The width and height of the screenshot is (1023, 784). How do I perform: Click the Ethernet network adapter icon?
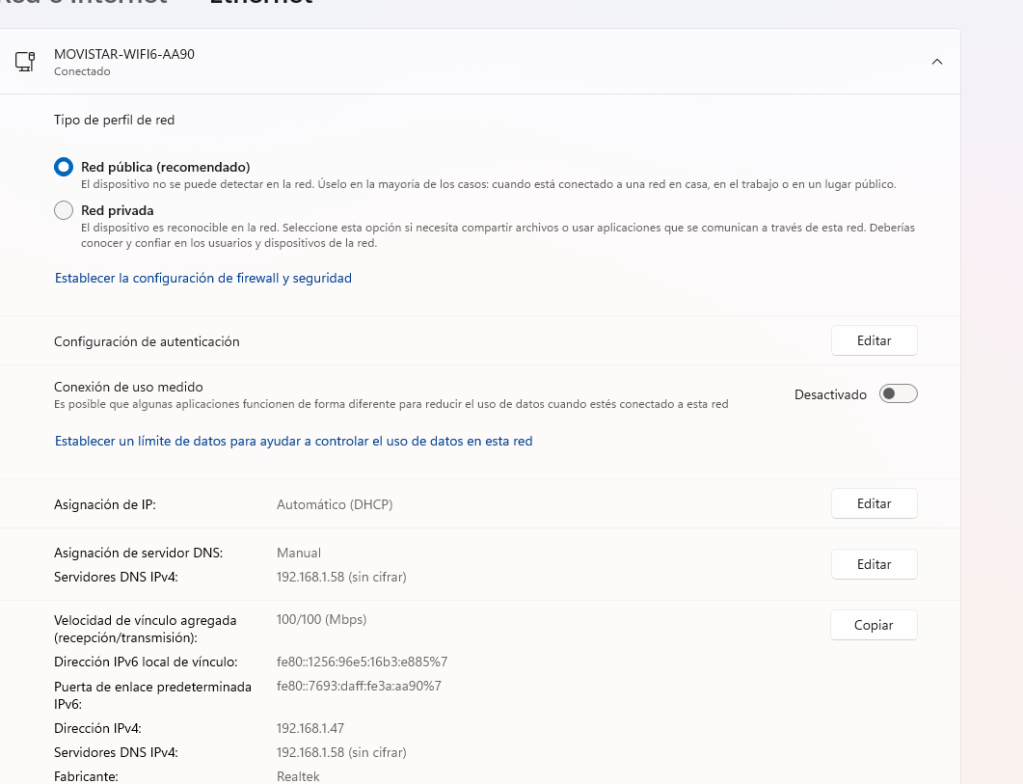coord(23,62)
